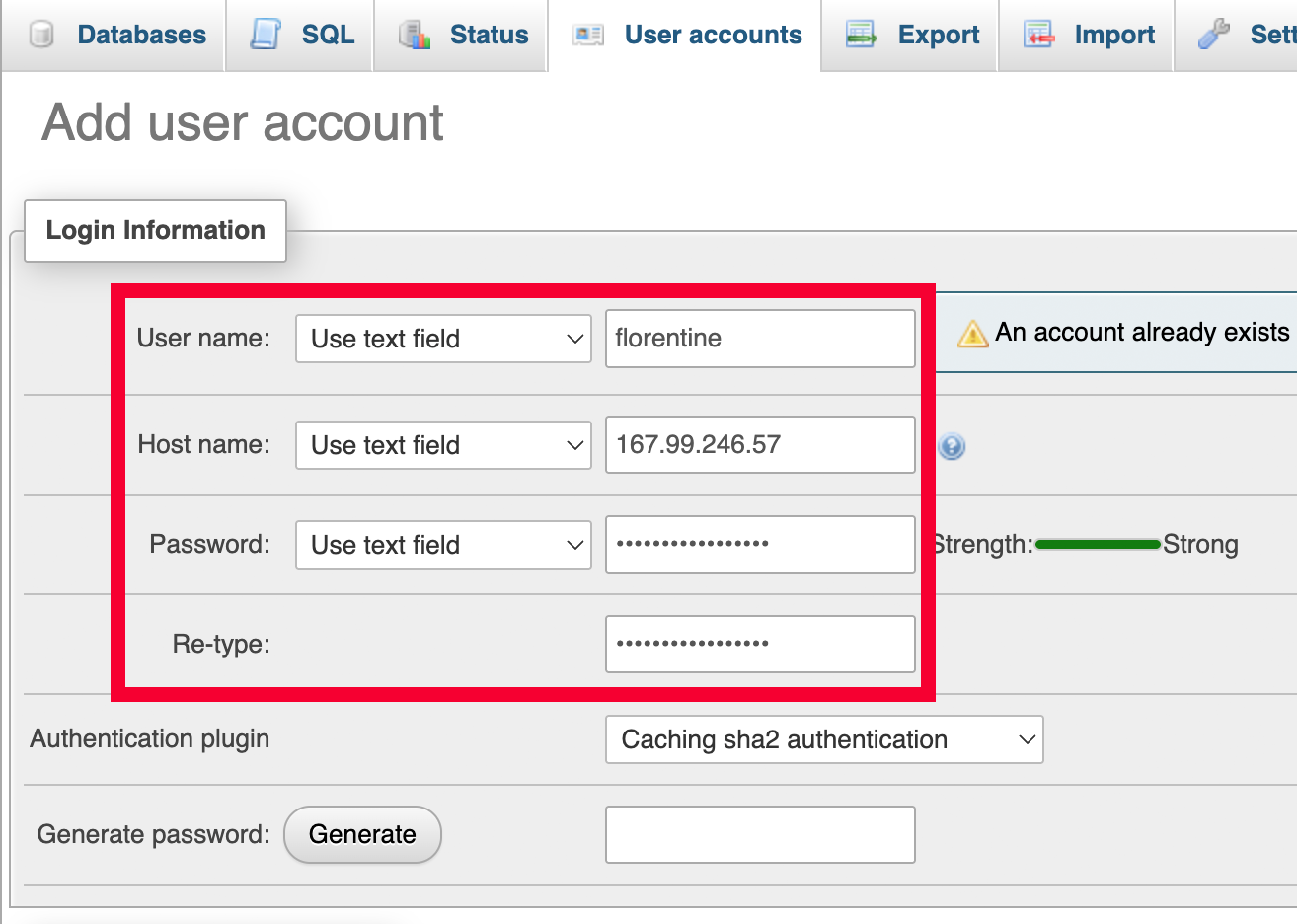This screenshot has height=924, width=1297.
Task: Focus the User name field containing florentine
Action: [760, 339]
